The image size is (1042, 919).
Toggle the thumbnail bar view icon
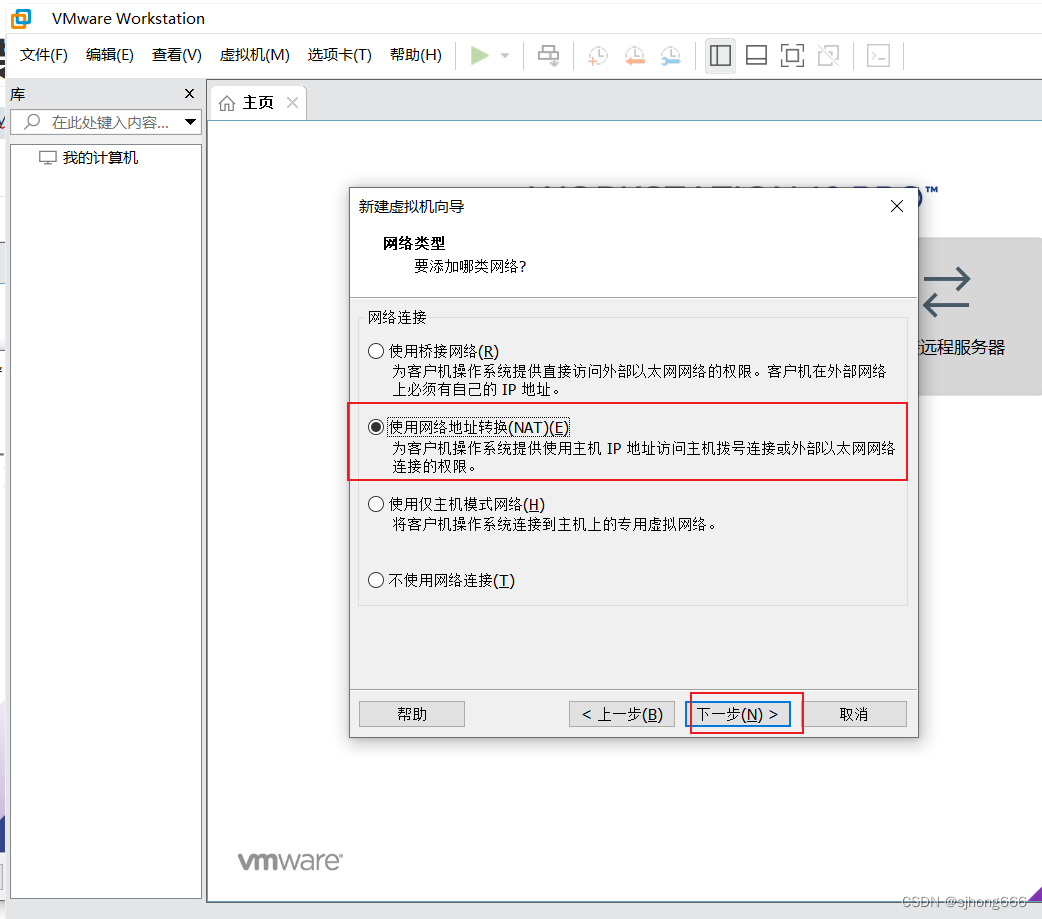[756, 55]
